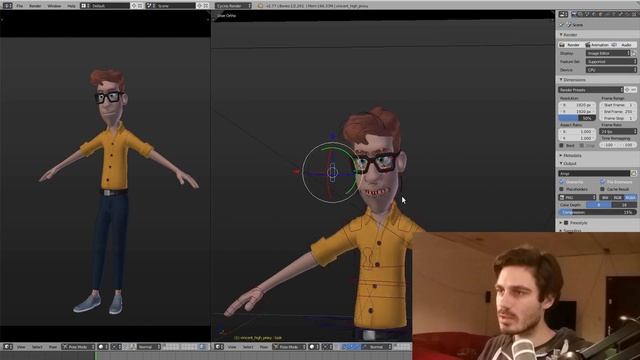Toggle the Overwrite checkbox
The height and width of the screenshot is (360, 640).
(562, 182)
